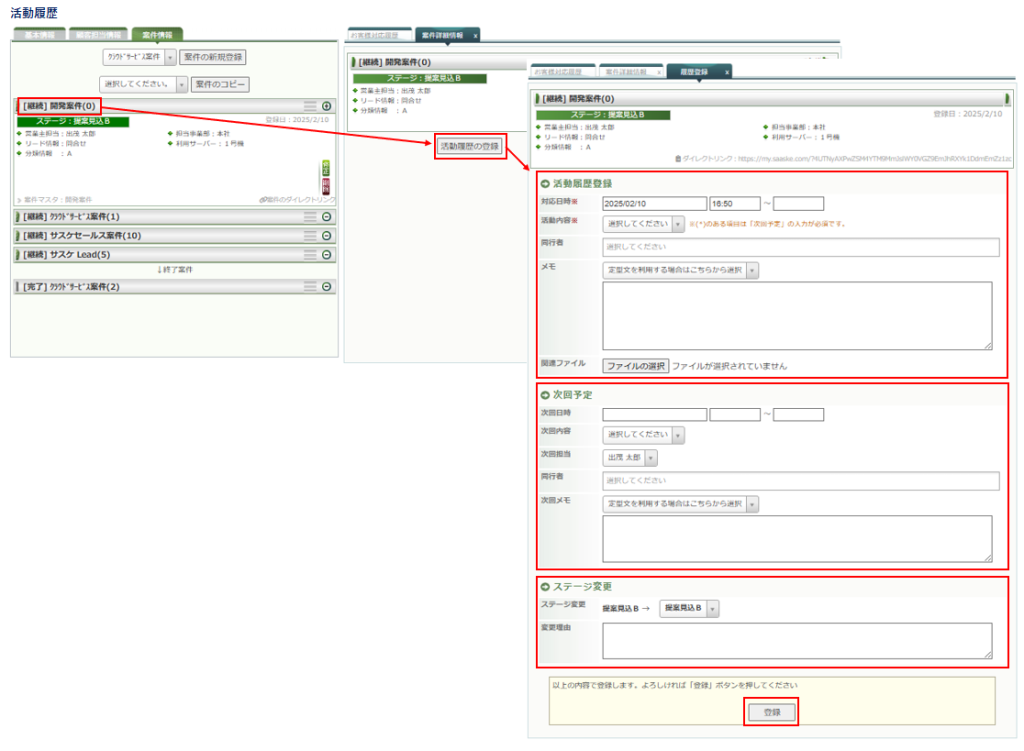Click the drag handle on 完了 ｸﾗｳﾄﾞｻｰﾋﾞｽ案件 row
Viewport: 1024px width, 751px height.
tap(310, 286)
